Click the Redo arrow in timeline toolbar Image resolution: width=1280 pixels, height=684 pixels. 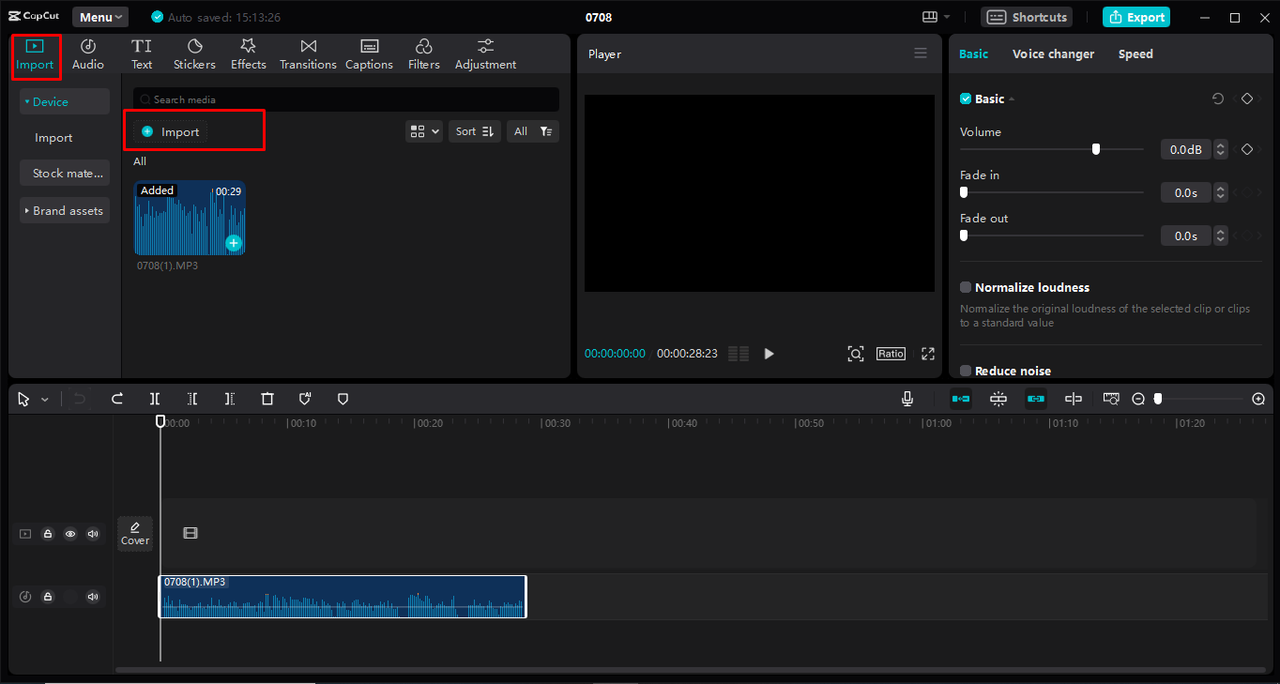(117, 399)
